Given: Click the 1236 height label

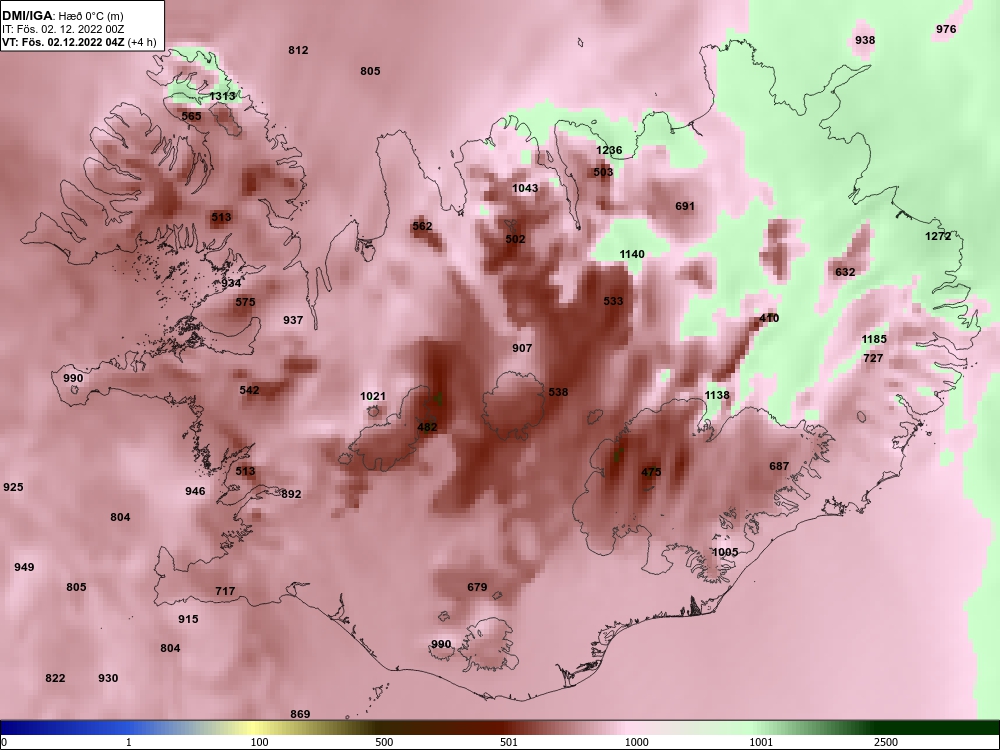Looking at the screenshot, I should click(x=609, y=151).
